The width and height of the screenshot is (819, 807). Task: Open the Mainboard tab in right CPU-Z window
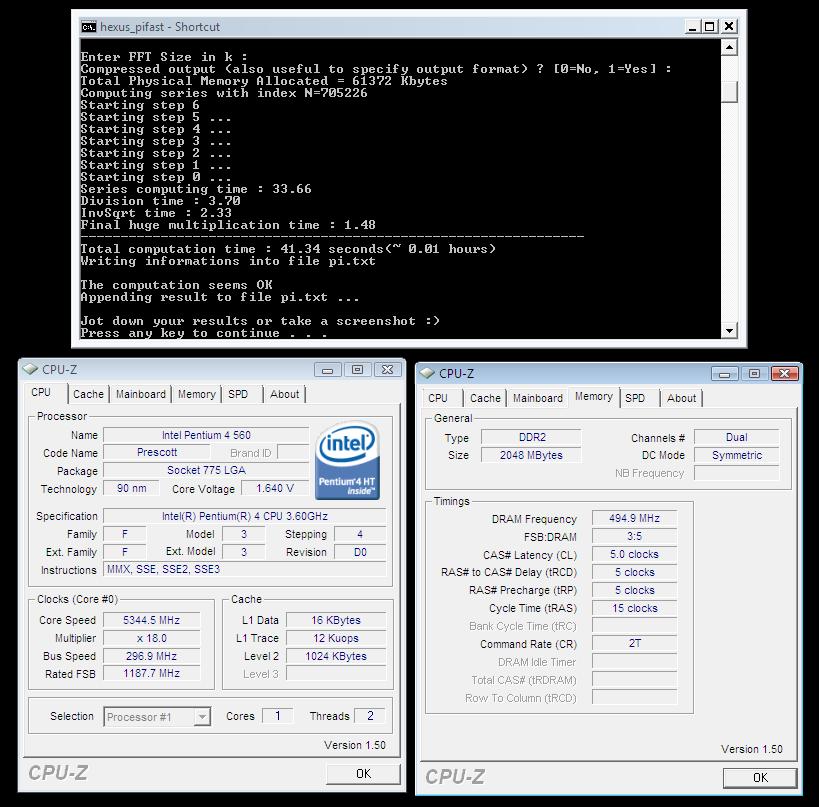coord(537,399)
